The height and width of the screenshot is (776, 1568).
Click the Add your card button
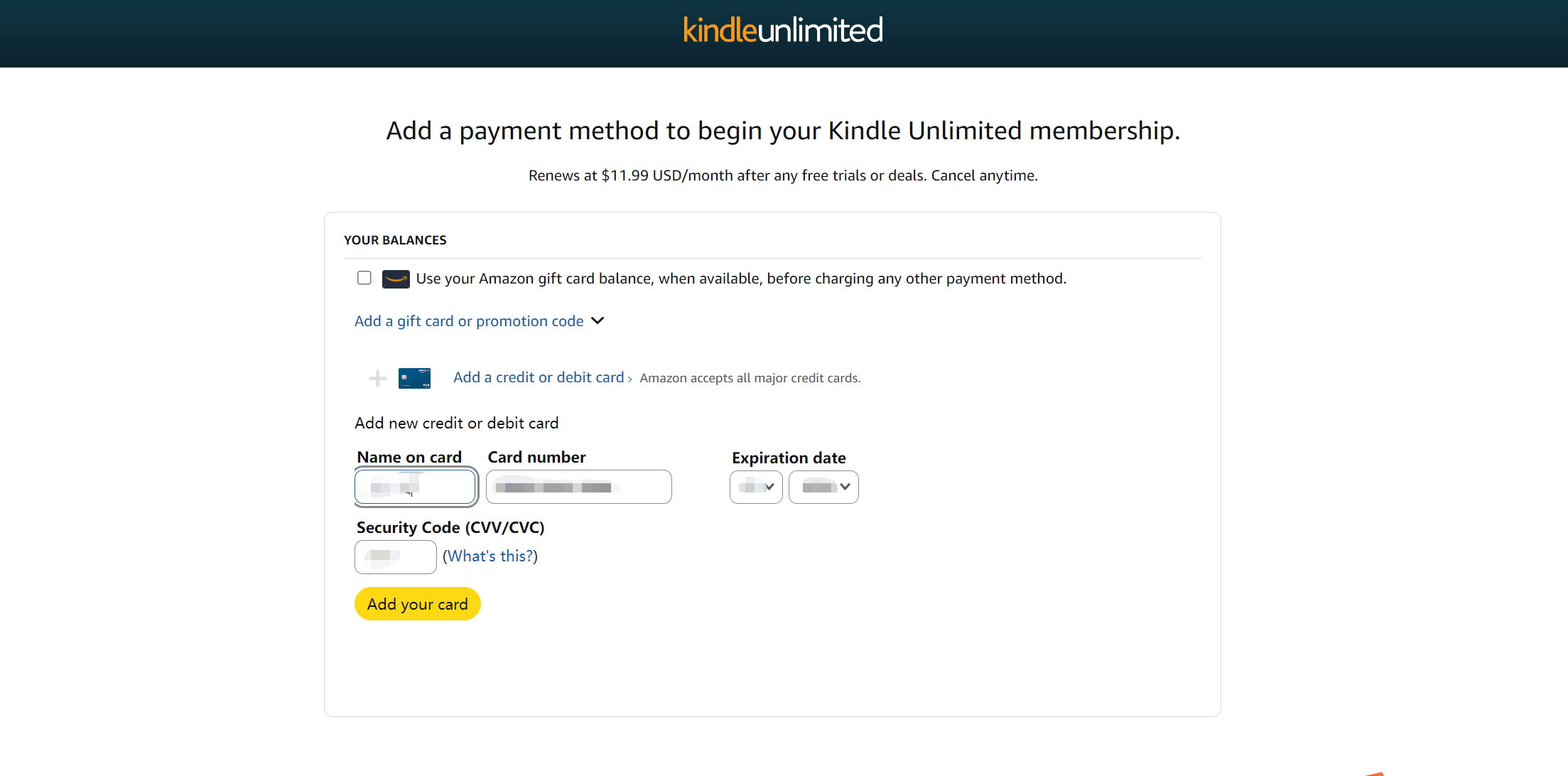click(418, 604)
